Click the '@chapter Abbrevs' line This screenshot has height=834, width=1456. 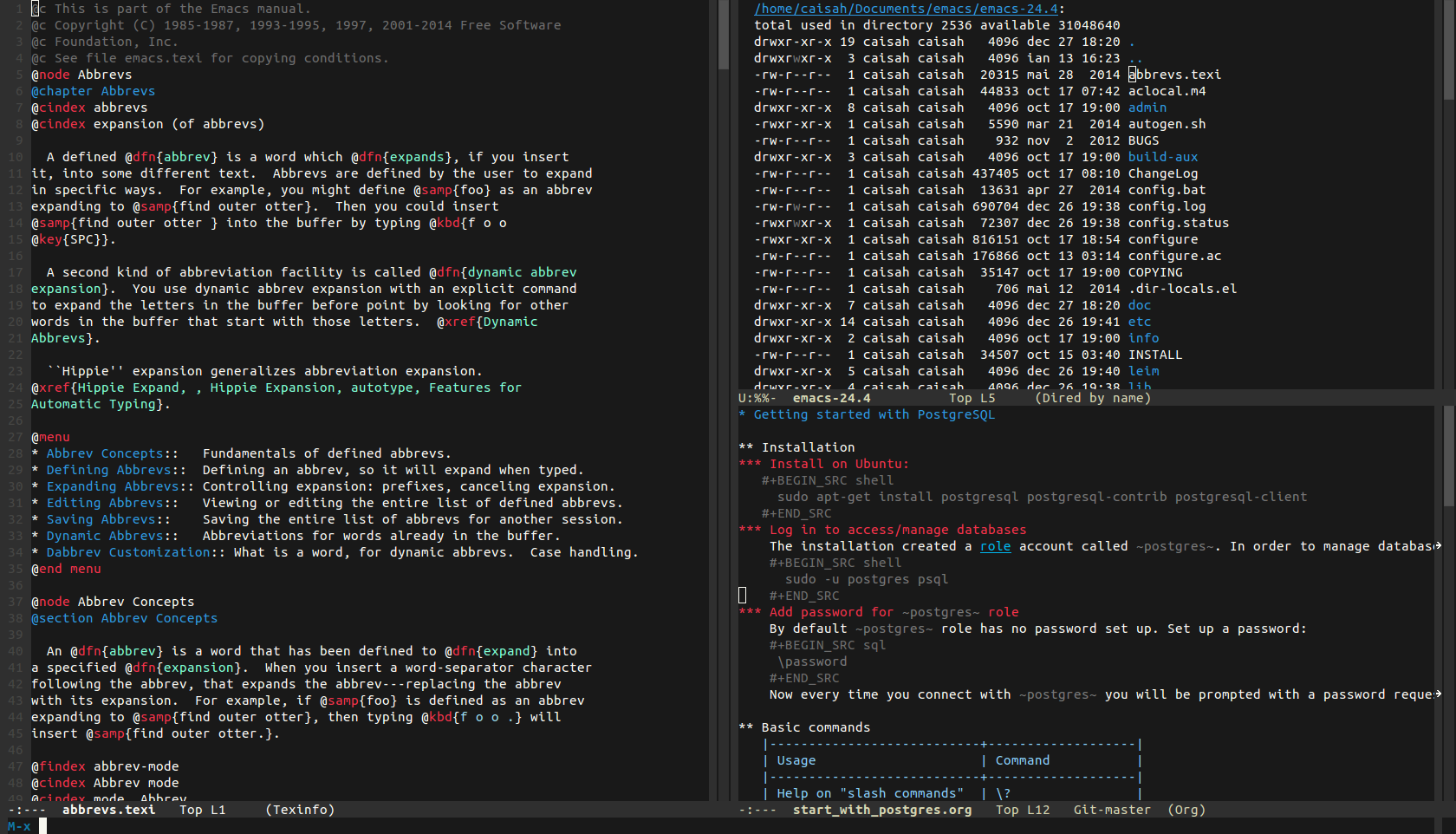pyautogui.click(x=93, y=91)
